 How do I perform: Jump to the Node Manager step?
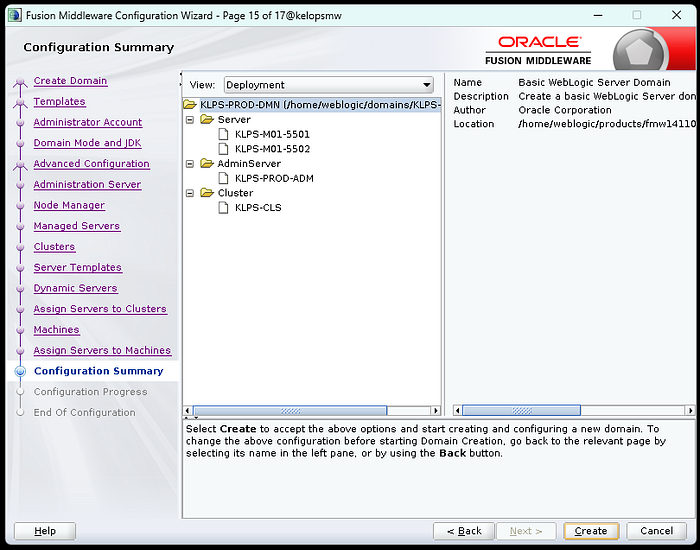coord(69,205)
